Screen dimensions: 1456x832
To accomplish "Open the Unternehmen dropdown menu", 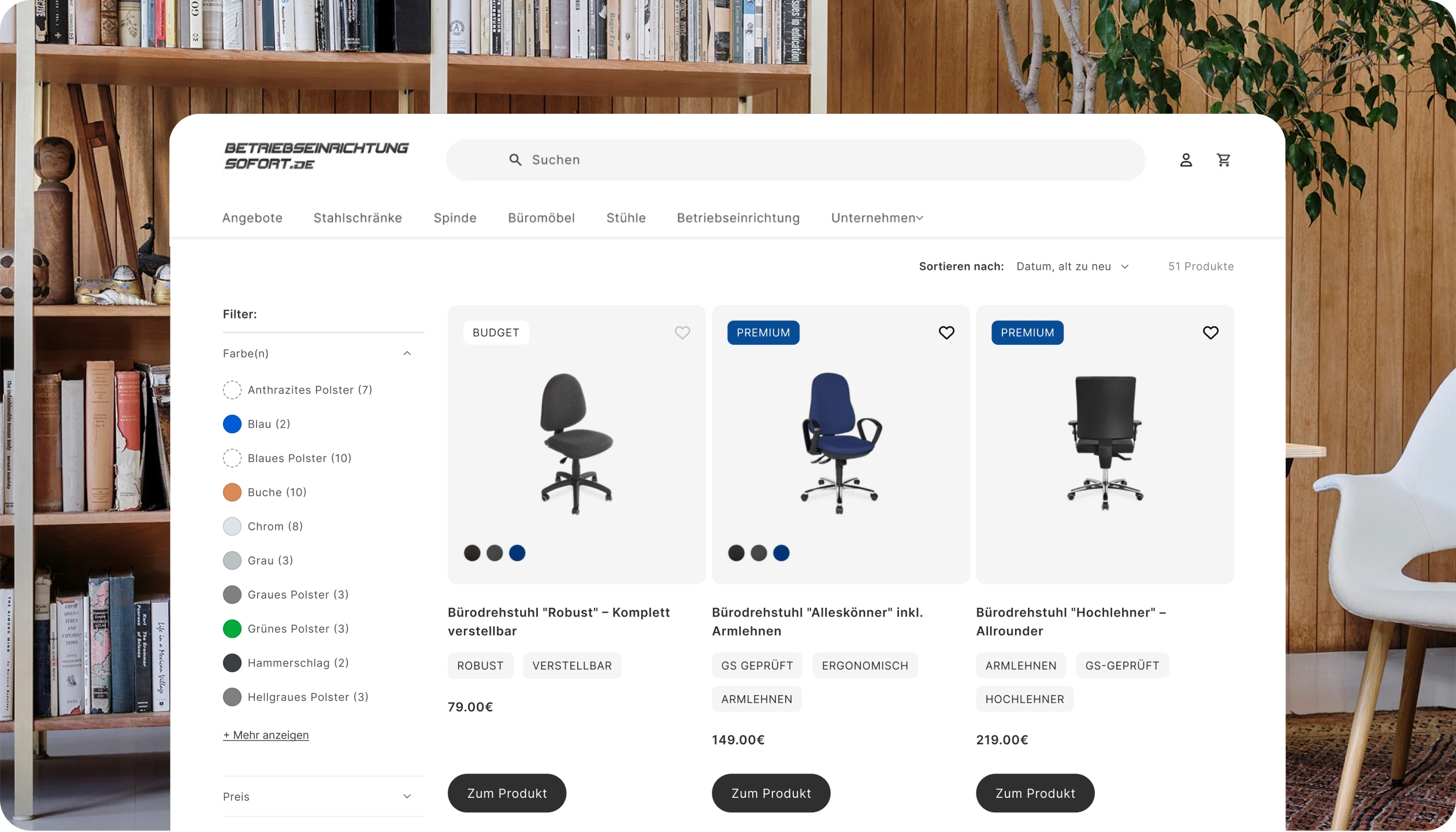I will [x=877, y=218].
